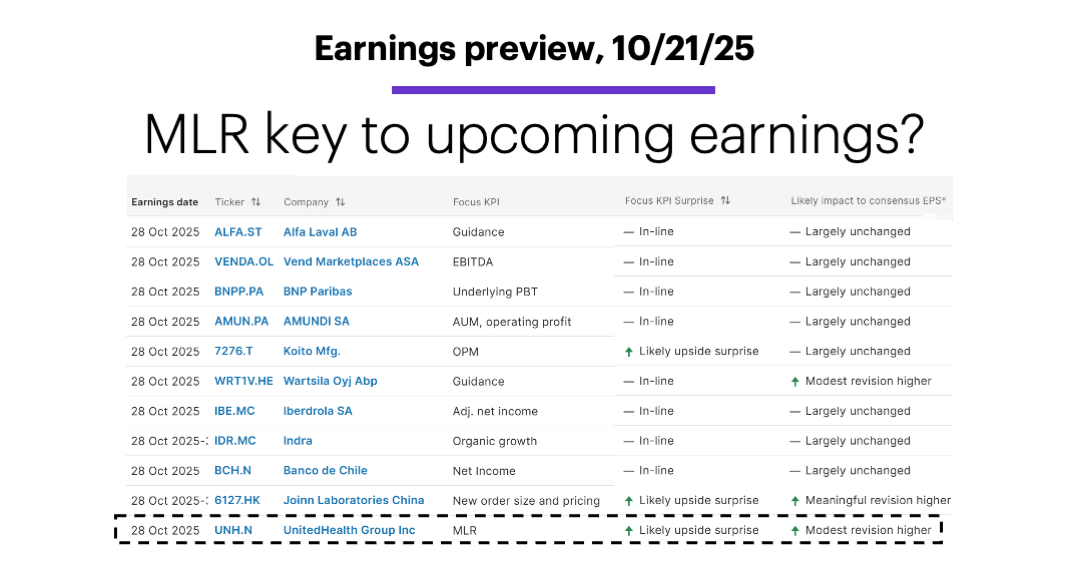
Task: Click the green upside arrow for Koito Mfg.
Action: [629, 352]
